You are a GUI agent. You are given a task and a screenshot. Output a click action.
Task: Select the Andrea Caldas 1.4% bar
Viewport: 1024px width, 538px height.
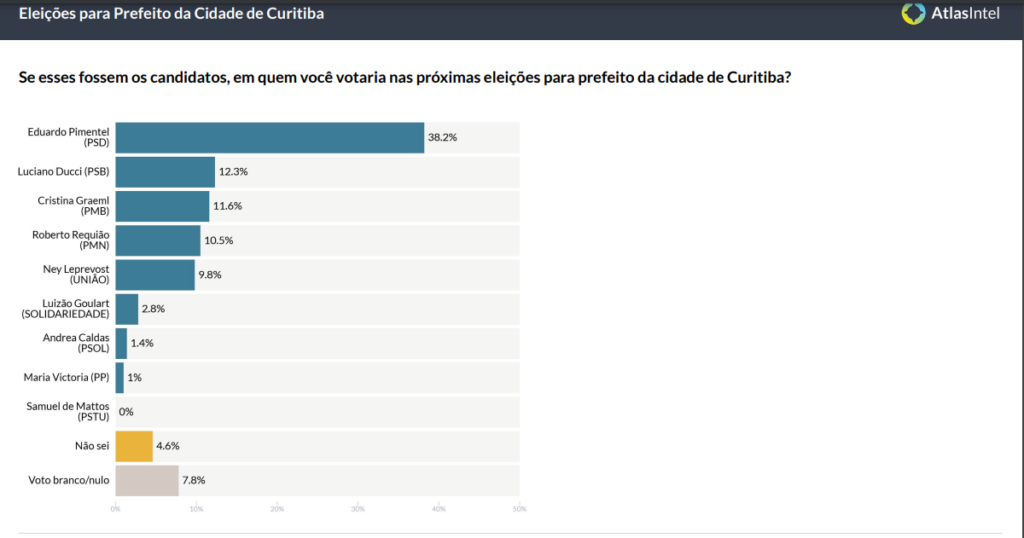pyautogui.click(x=121, y=343)
